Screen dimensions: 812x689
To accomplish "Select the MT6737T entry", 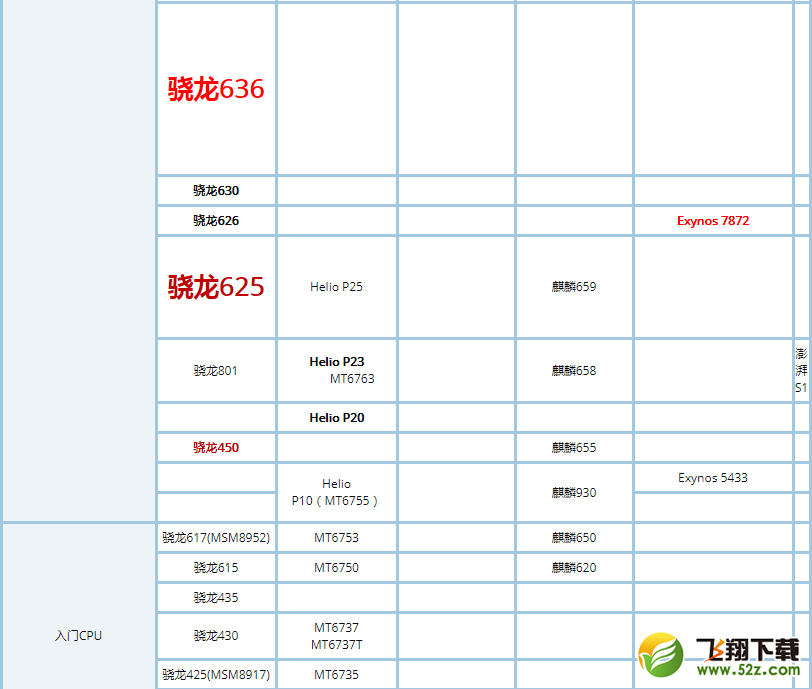I will point(336,645).
